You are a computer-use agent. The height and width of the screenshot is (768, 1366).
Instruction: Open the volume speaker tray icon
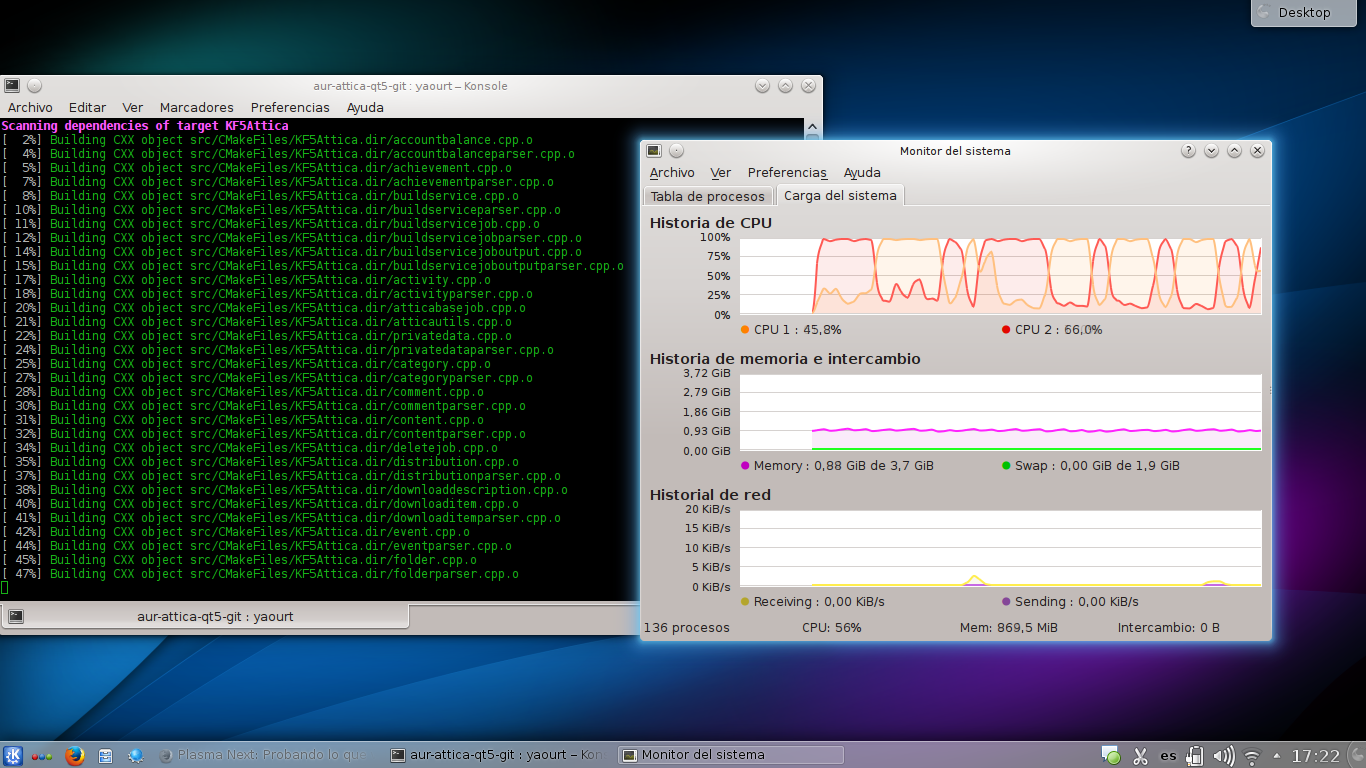point(1223,756)
